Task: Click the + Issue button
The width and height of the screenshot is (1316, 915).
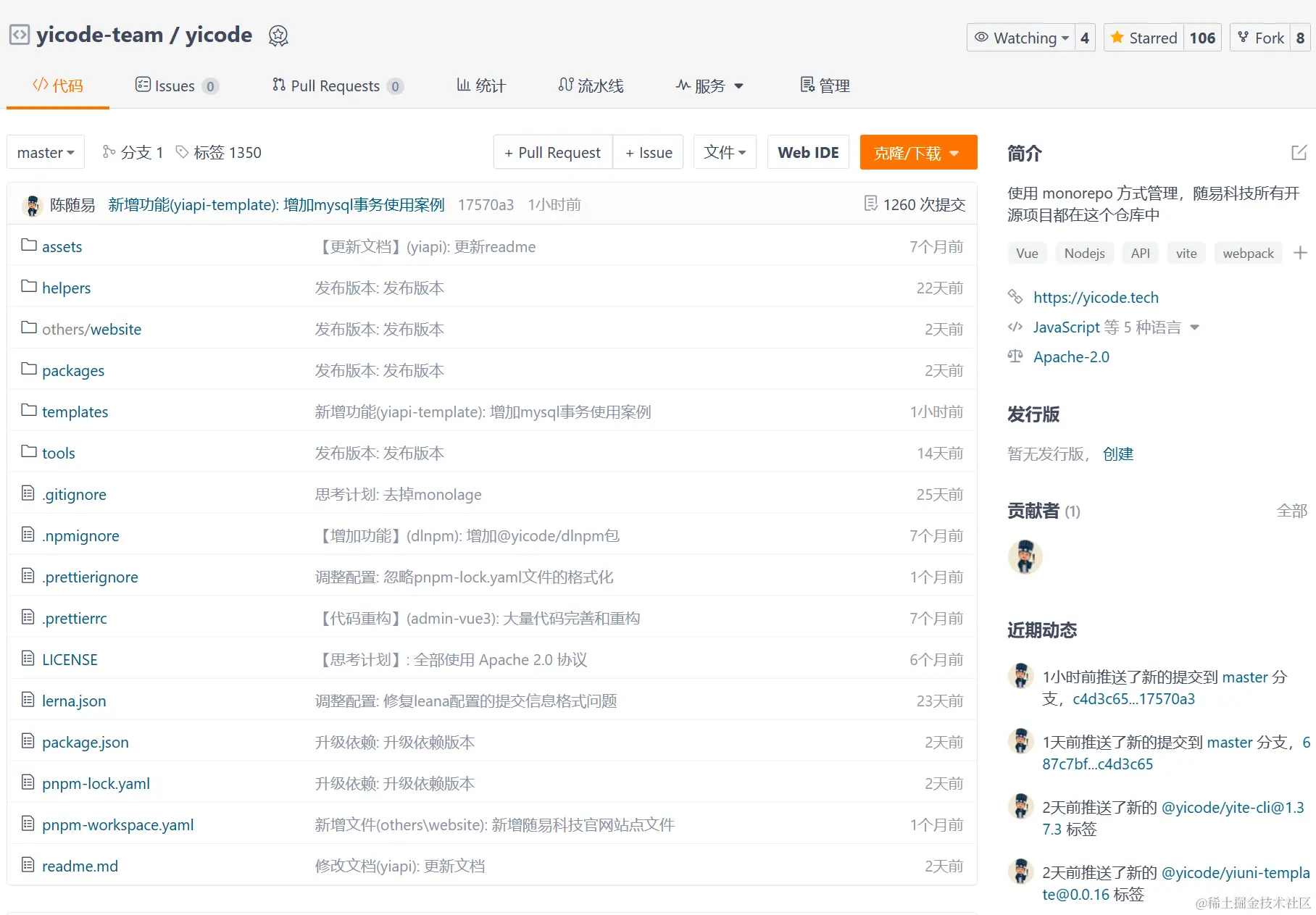Action: 649,152
